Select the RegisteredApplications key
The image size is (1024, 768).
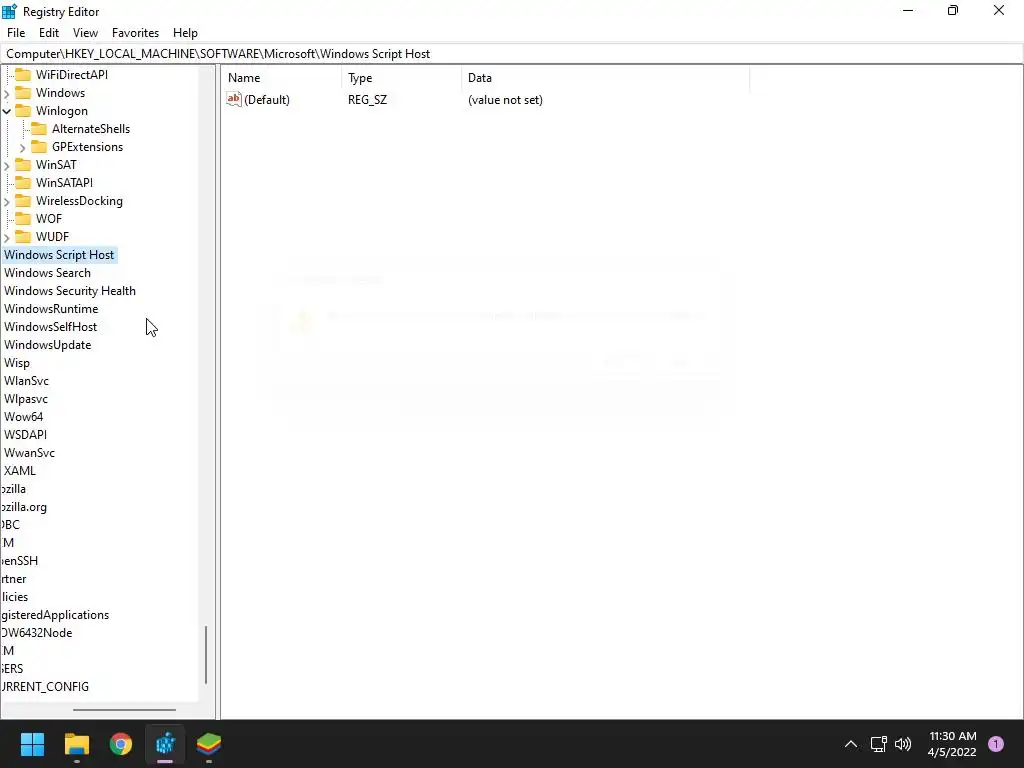[55, 615]
